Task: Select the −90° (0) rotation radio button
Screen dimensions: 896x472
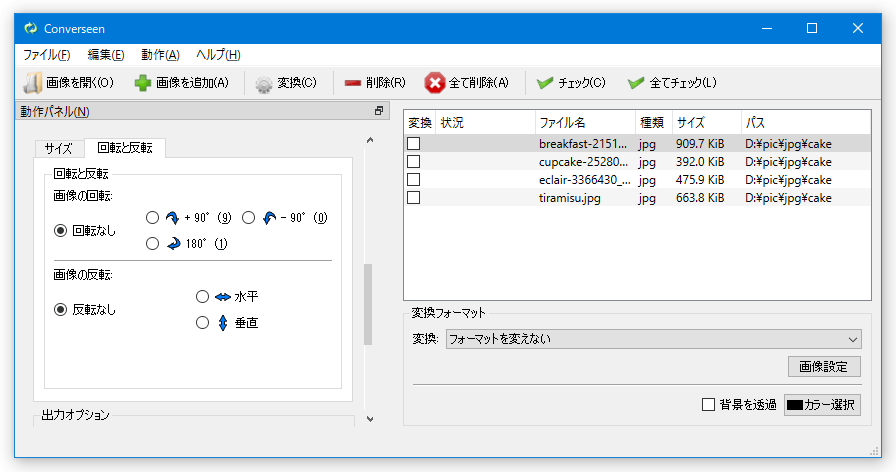Action: pos(248,218)
